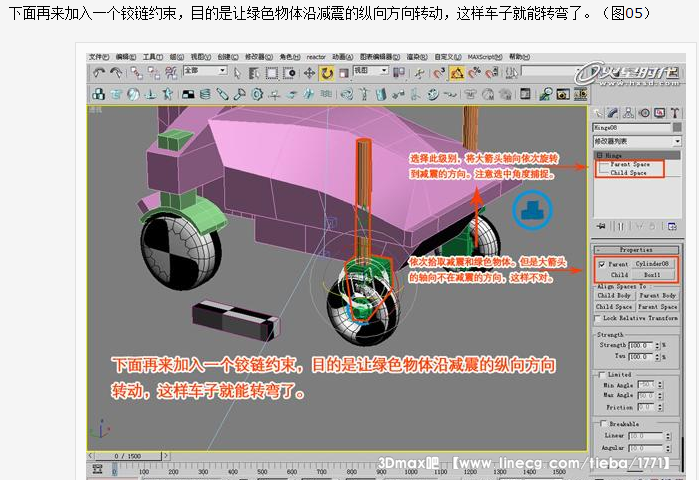Open the 修改器列表 modifier list dropdown

coord(637,142)
